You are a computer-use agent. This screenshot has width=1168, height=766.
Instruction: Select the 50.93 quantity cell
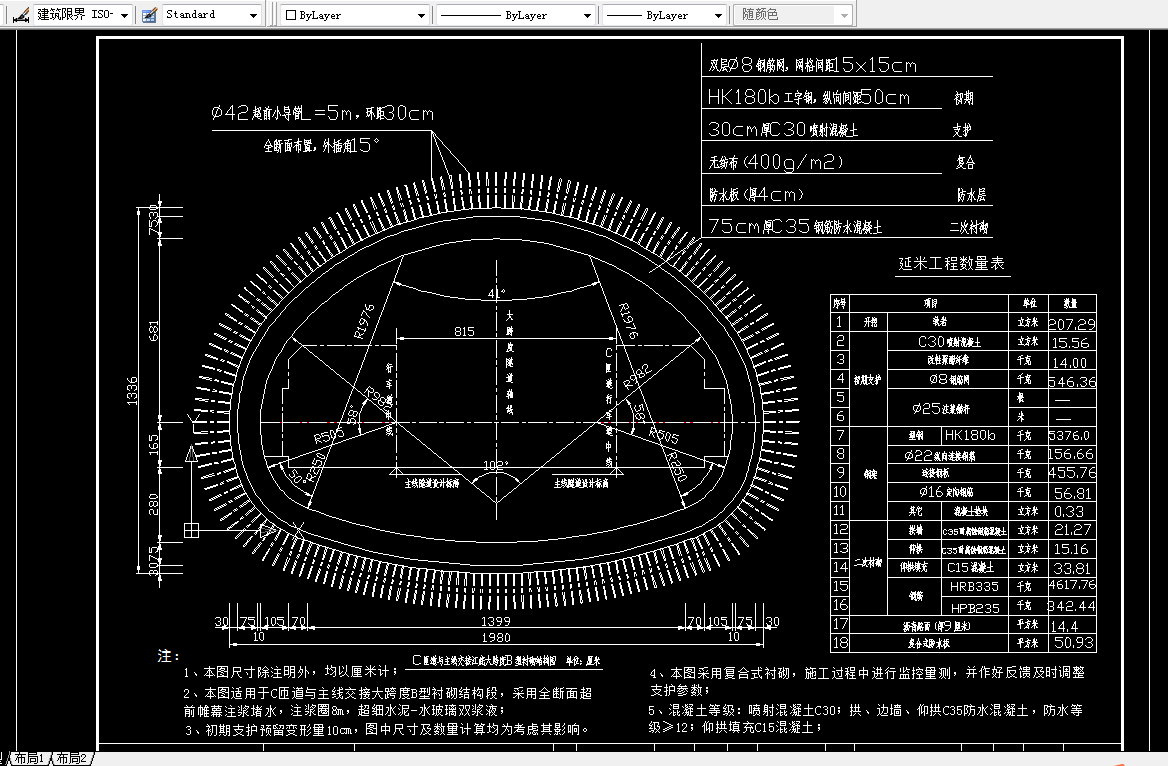point(1072,642)
